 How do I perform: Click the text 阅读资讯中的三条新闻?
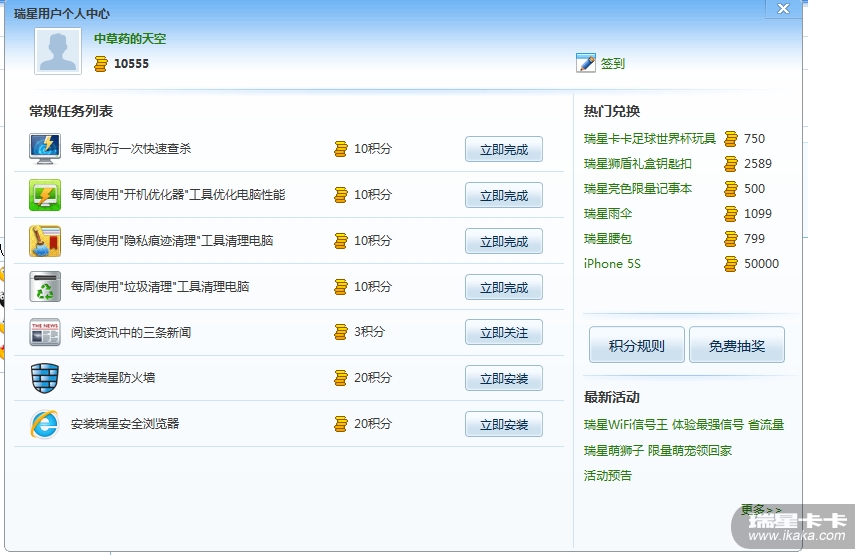[x=131, y=332]
